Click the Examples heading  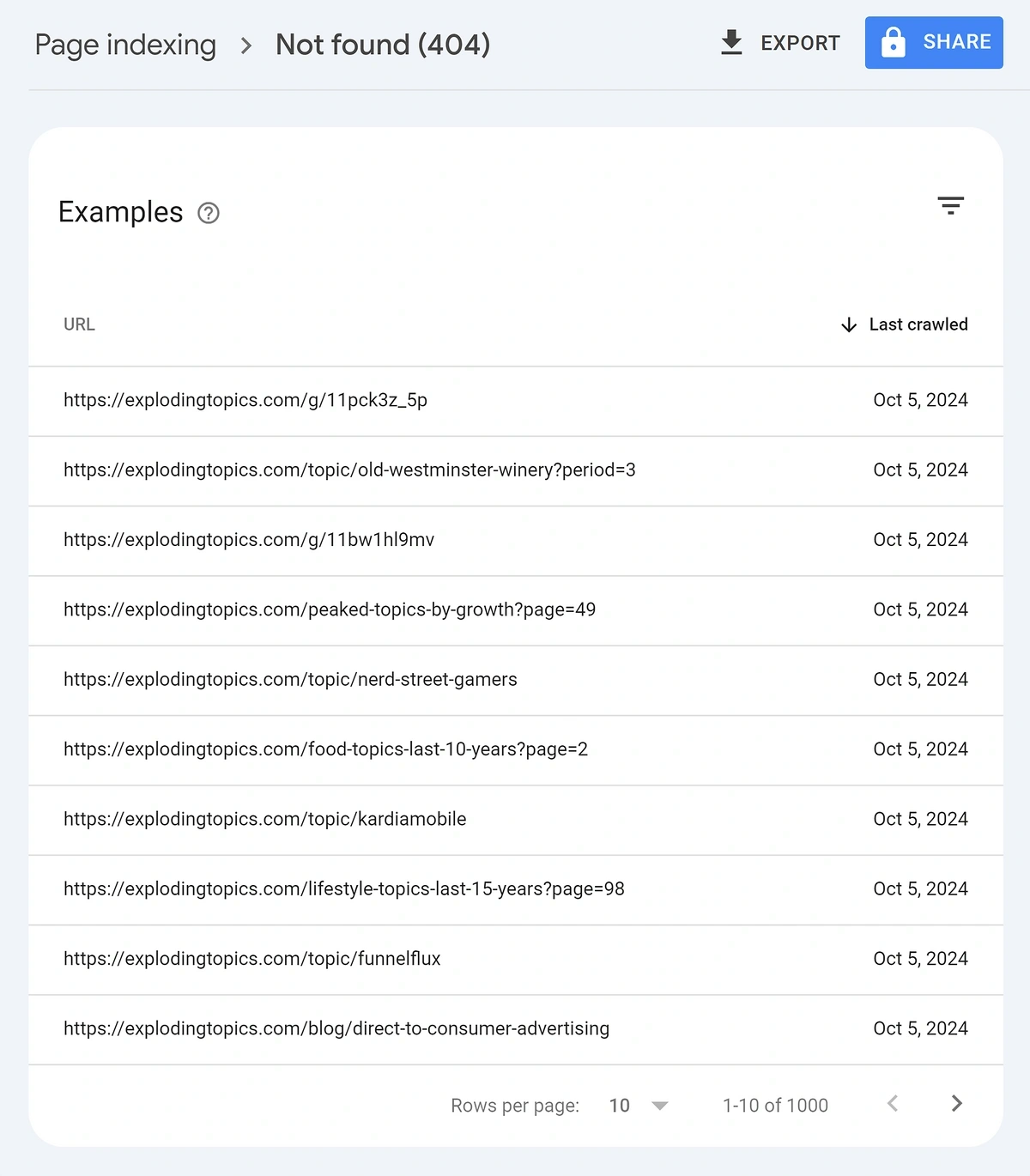point(121,212)
